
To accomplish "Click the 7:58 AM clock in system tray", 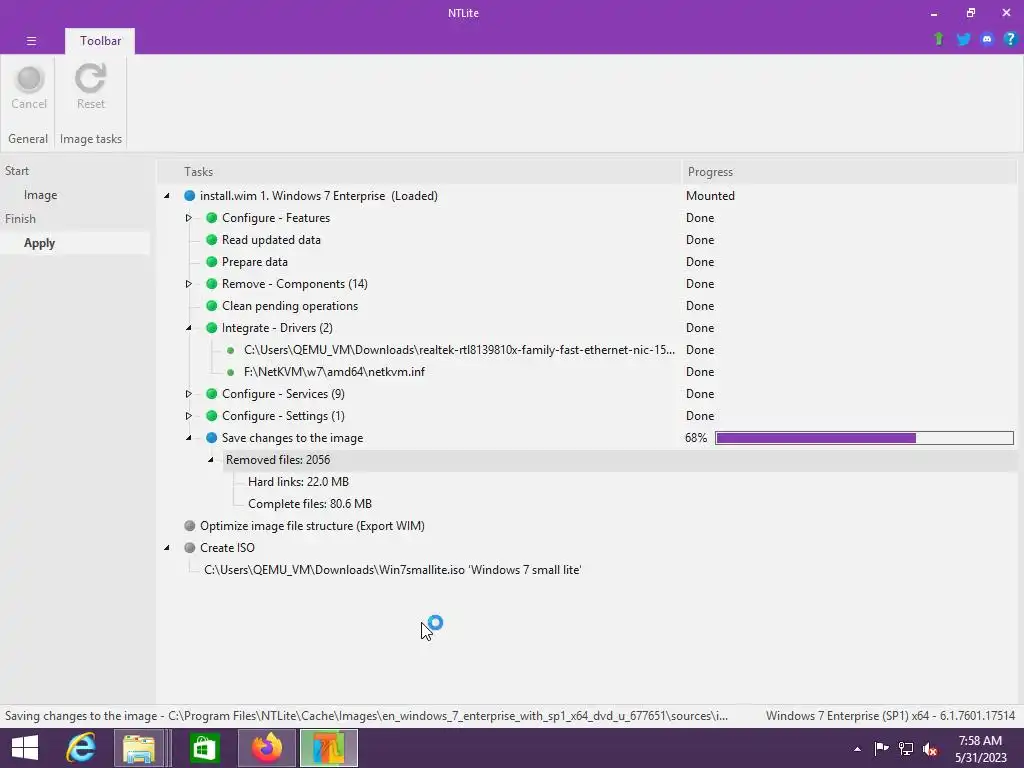I will [980, 741].
